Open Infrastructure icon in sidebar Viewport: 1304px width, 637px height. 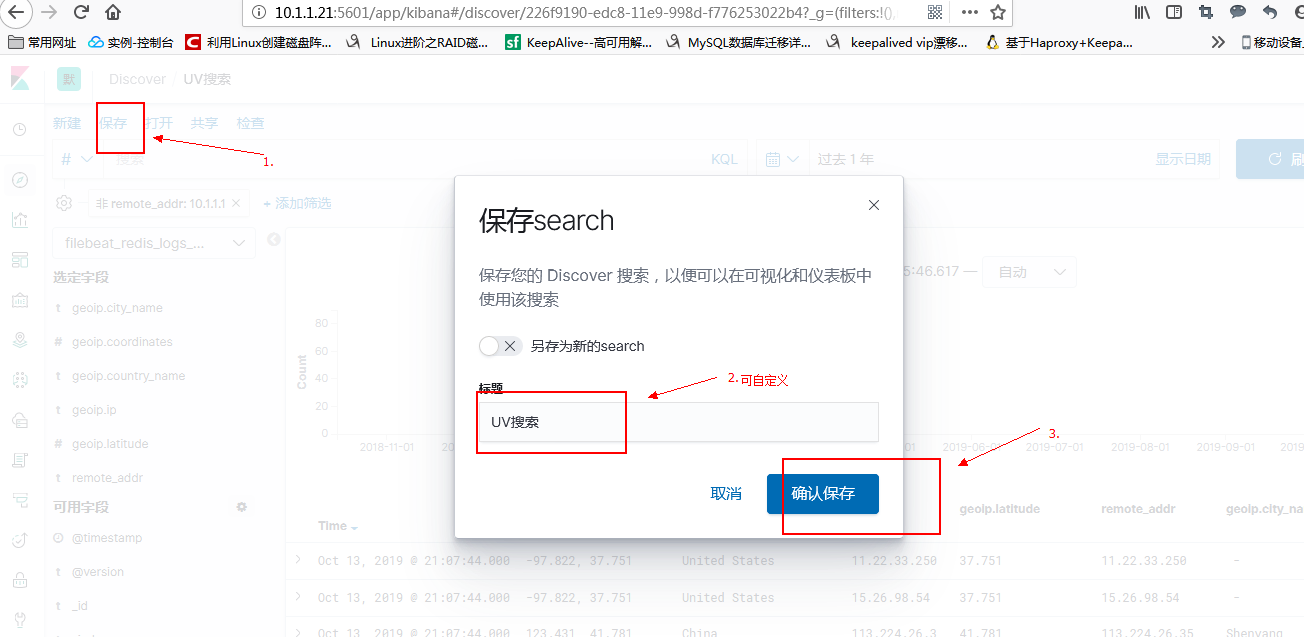point(20,420)
